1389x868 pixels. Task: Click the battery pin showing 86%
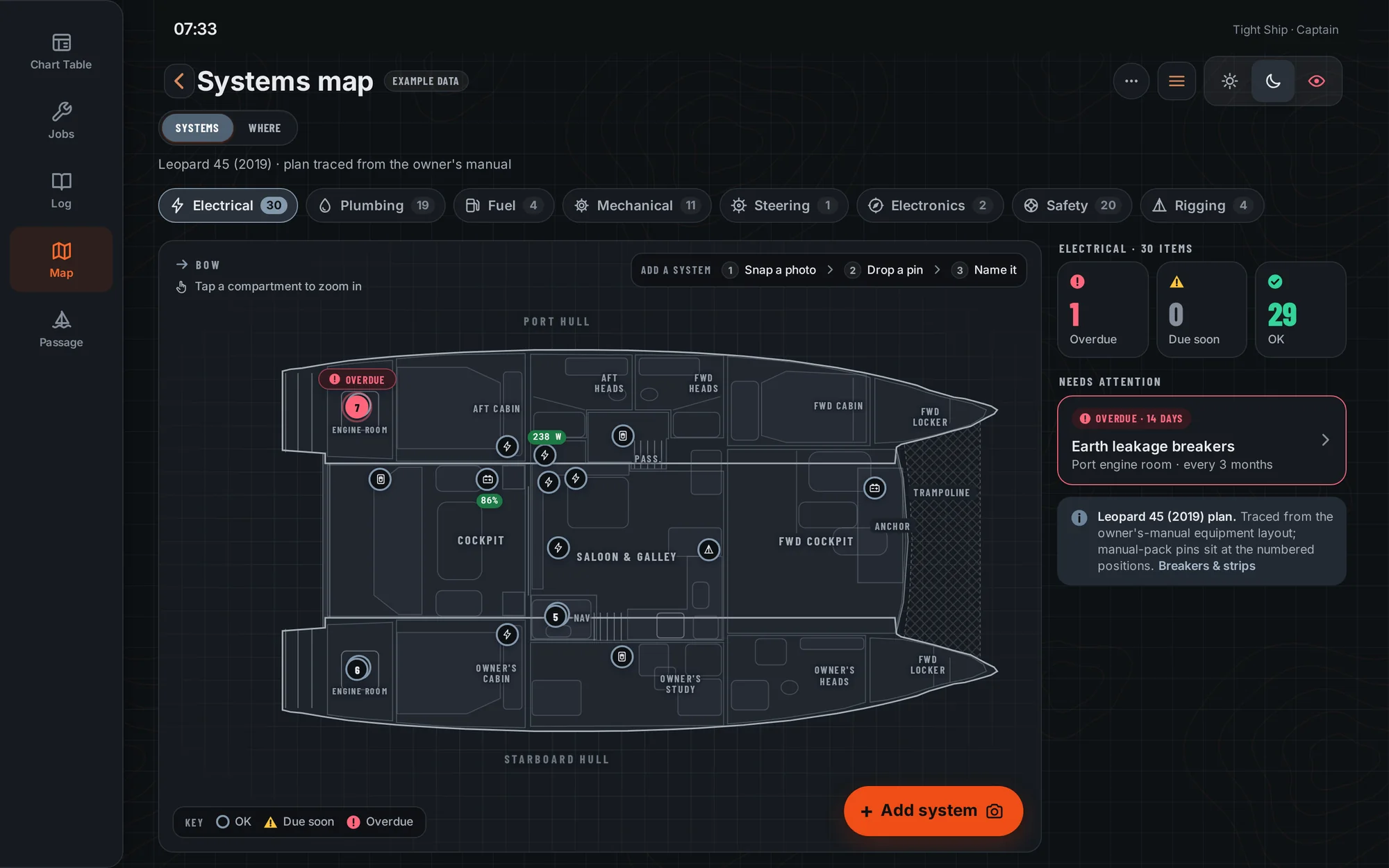pyautogui.click(x=488, y=479)
